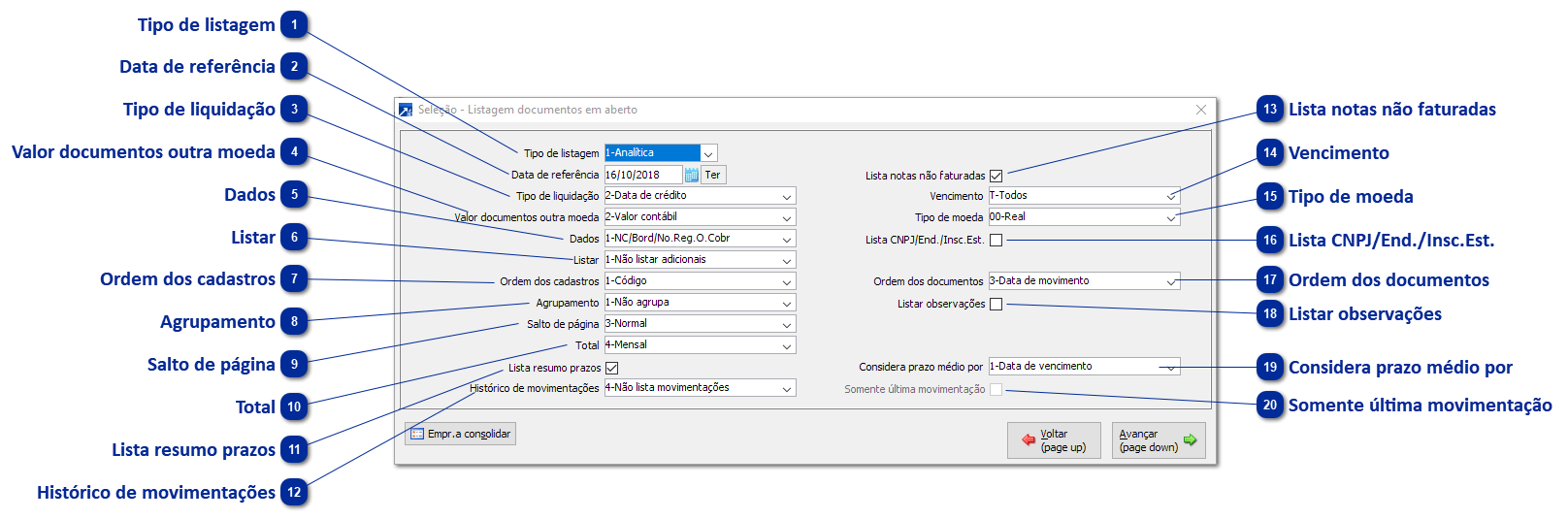Viewport: 1568px width, 520px height.
Task: Expand the Agrupamento dropdown
Action: pyautogui.click(x=786, y=303)
